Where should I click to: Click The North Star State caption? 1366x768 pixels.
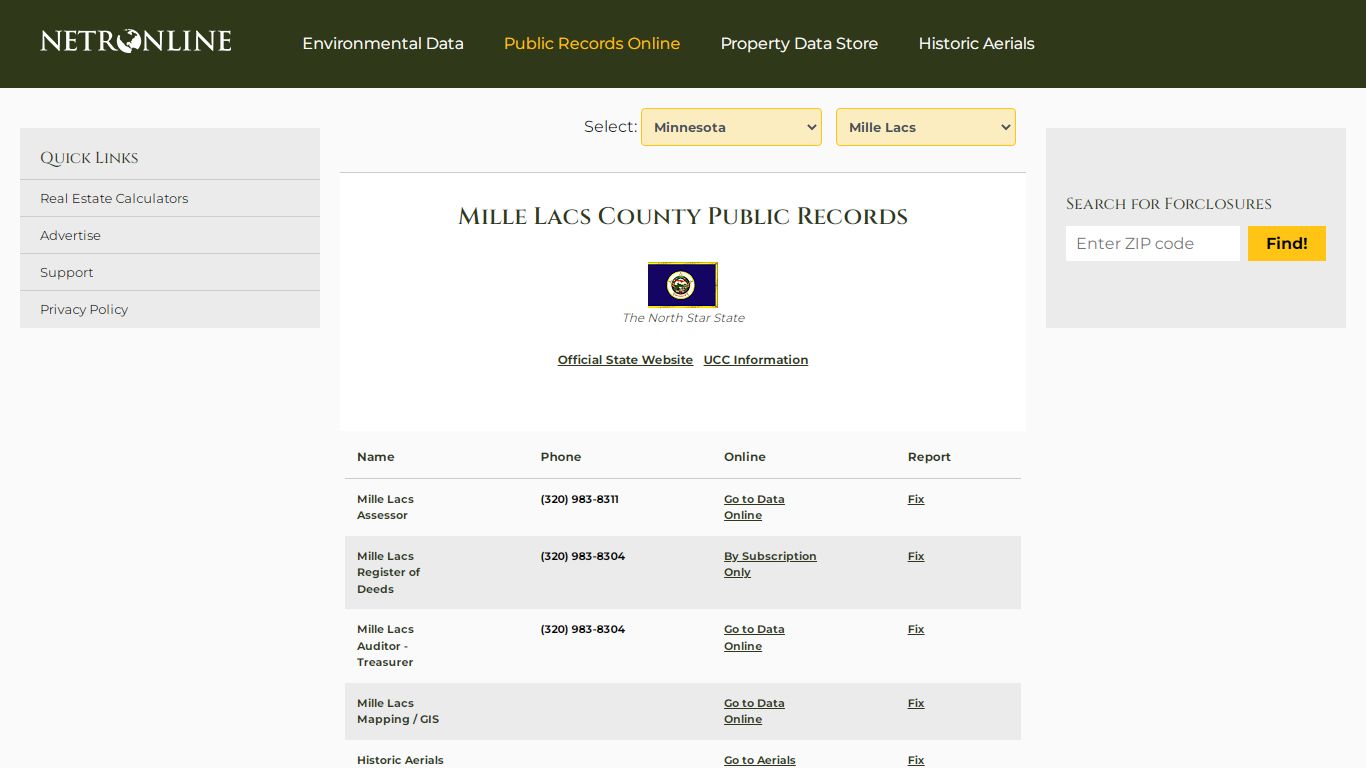[x=683, y=318]
